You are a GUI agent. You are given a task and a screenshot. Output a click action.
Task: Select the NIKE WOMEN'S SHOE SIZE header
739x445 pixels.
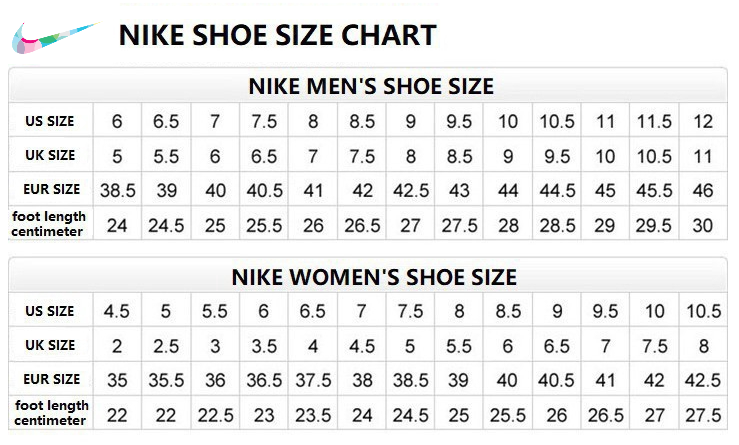(374, 277)
